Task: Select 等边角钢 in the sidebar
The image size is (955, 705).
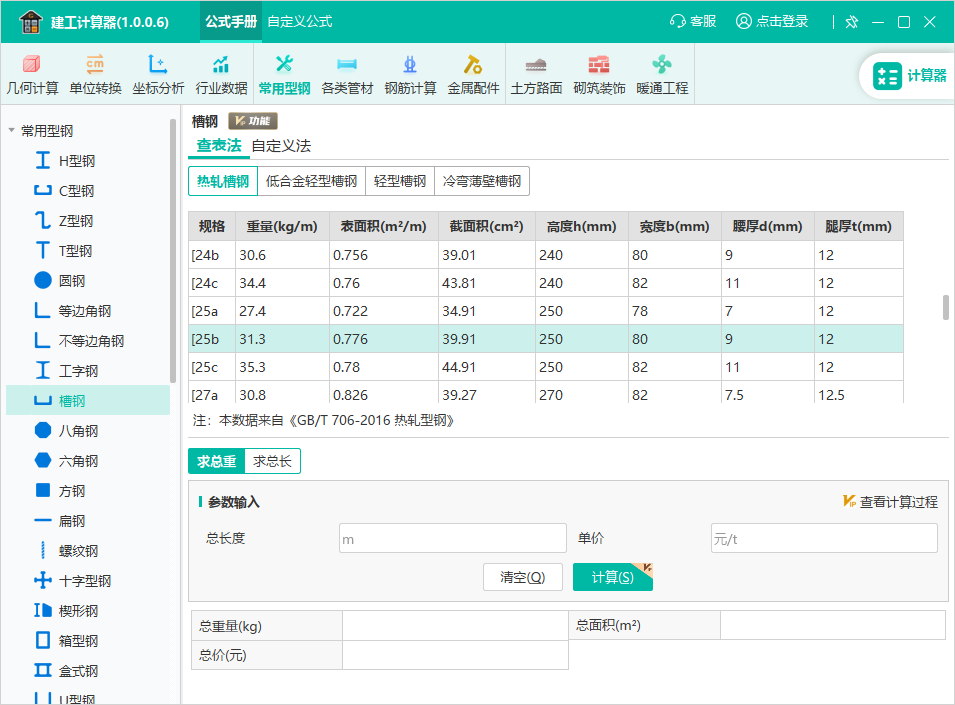Action: [x=88, y=310]
